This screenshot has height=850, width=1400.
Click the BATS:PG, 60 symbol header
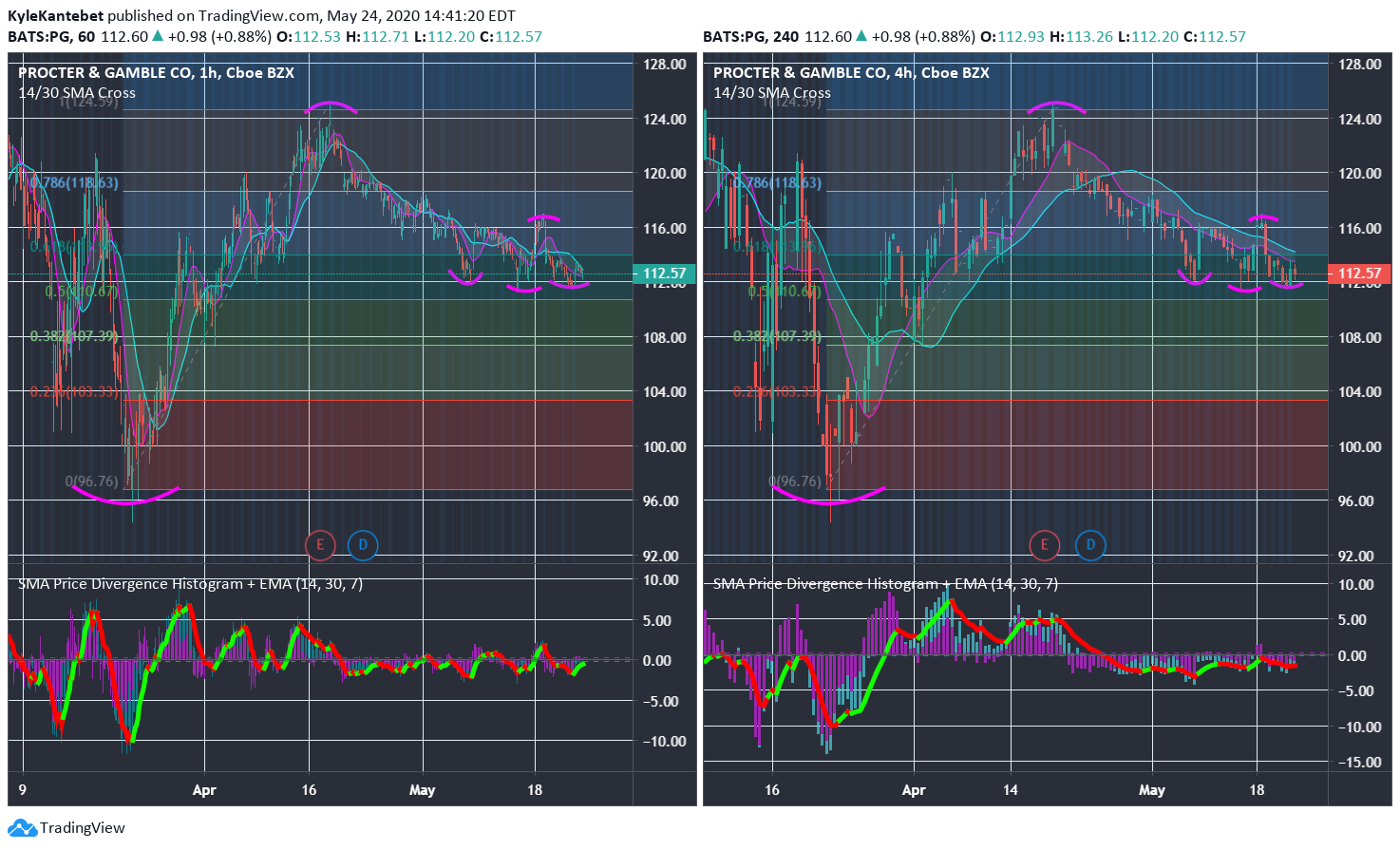(x=51, y=37)
